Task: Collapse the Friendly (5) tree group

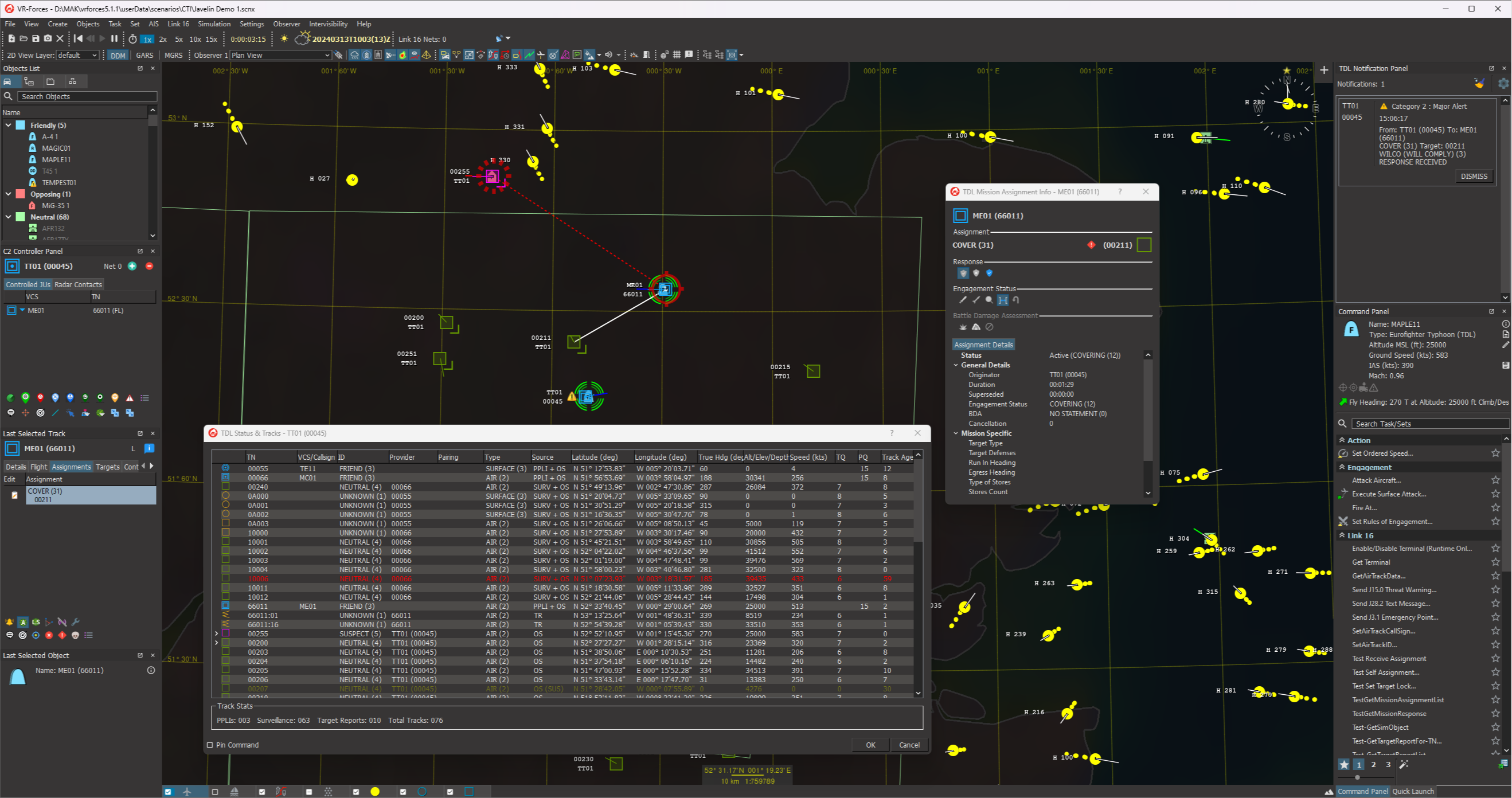Action: point(8,125)
